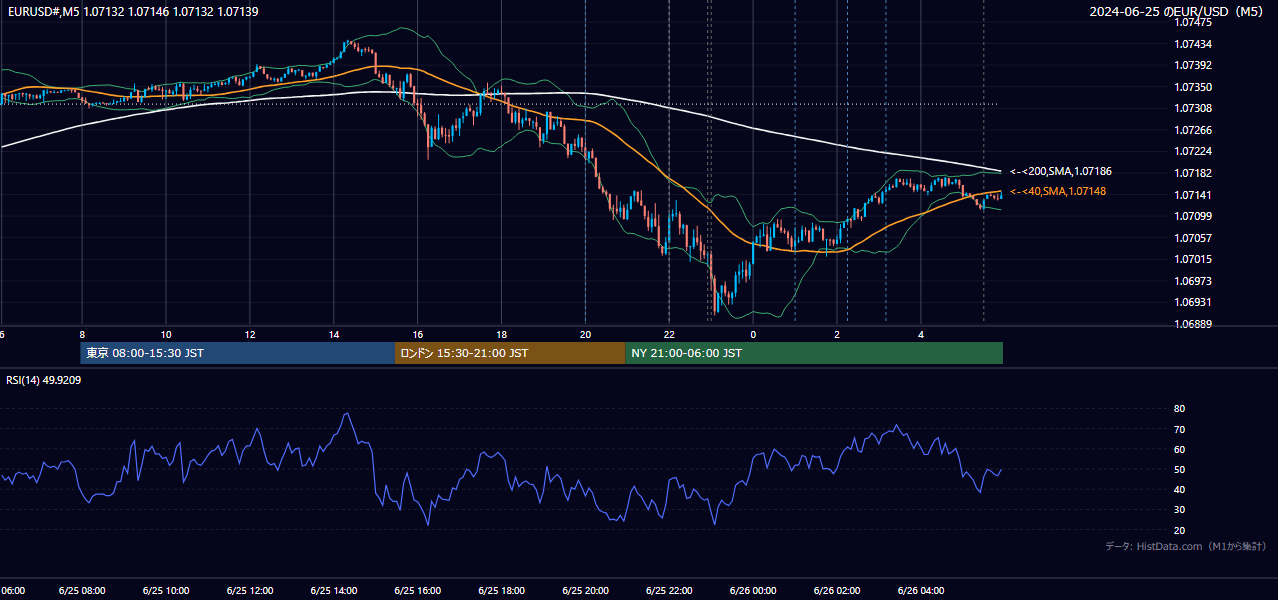Click the 6/25 20:00 bottom time label
The width and height of the screenshot is (1278, 600).
pyautogui.click(x=586, y=590)
